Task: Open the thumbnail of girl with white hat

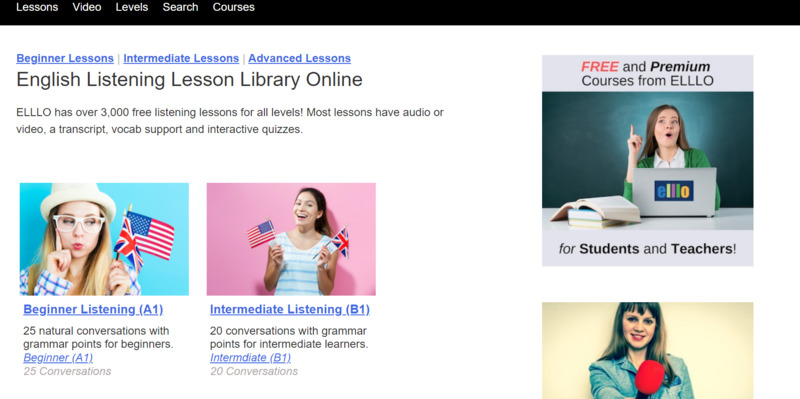Action: pyautogui.click(x=104, y=239)
